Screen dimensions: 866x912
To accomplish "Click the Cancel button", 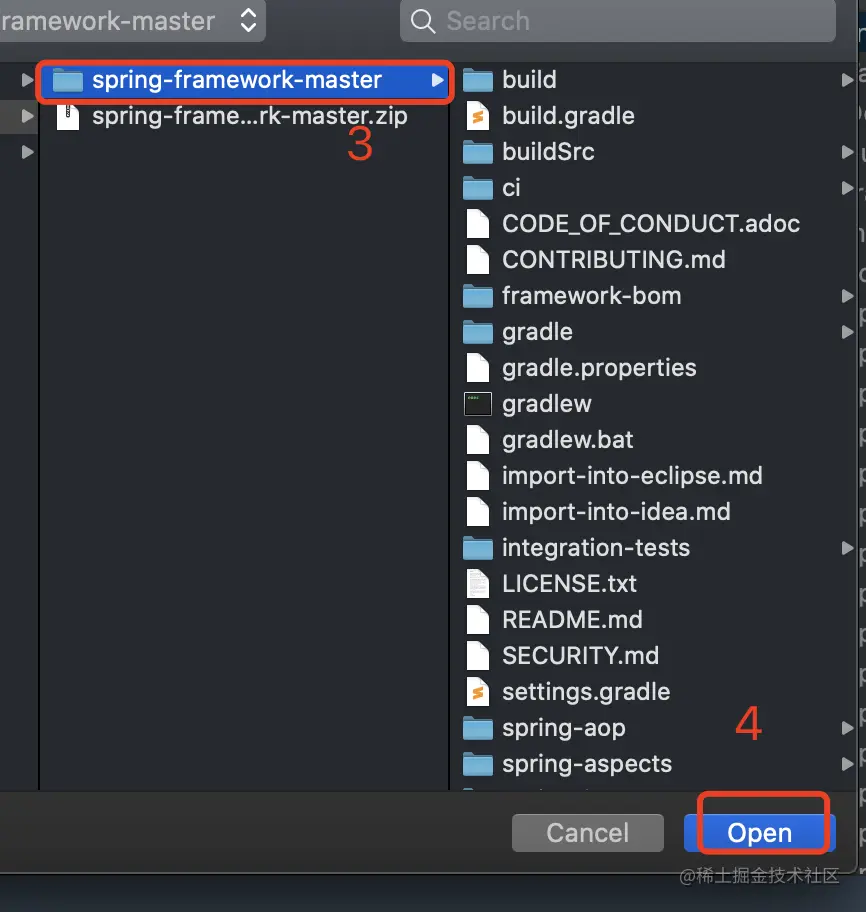I will click(587, 833).
